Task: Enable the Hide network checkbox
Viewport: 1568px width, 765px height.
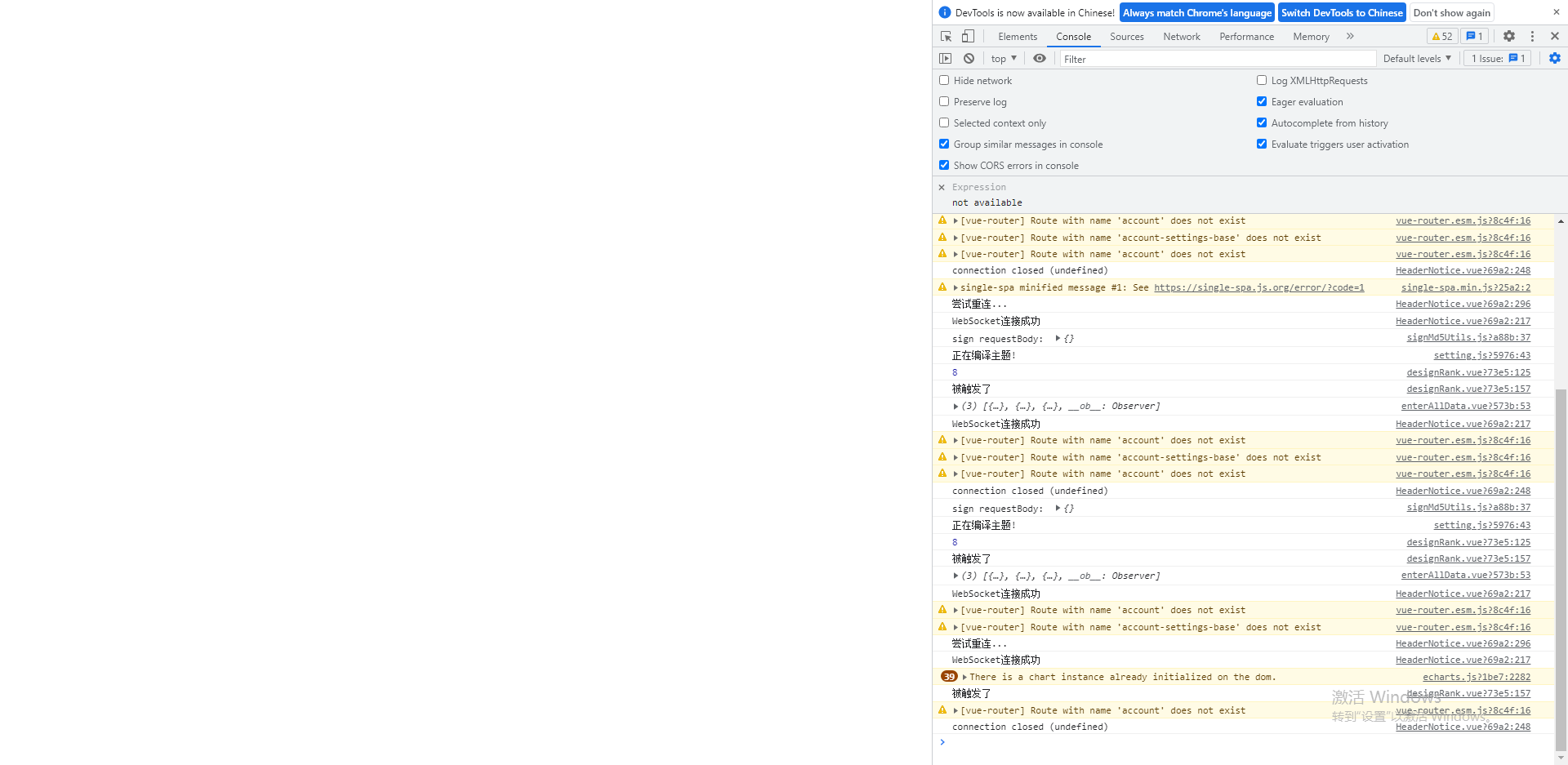Action: pyautogui.click(x=944, y=80)
